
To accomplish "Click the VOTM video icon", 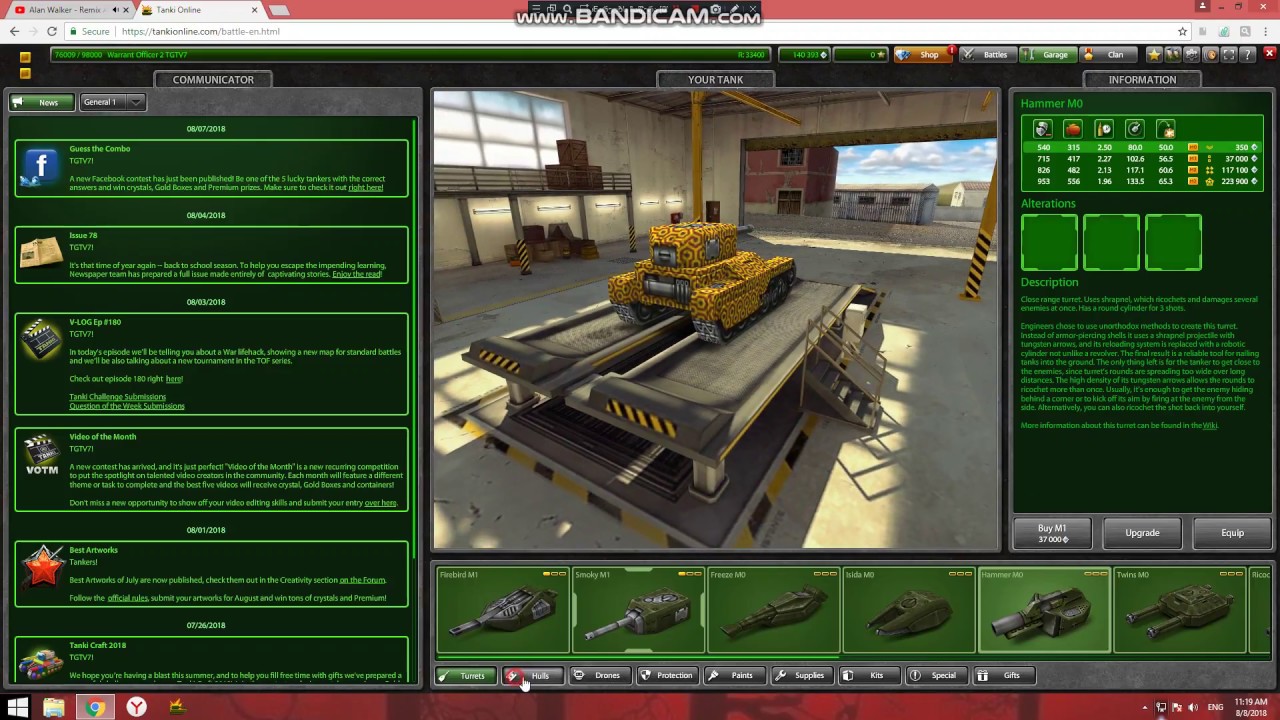I will (x=41, y=456).
